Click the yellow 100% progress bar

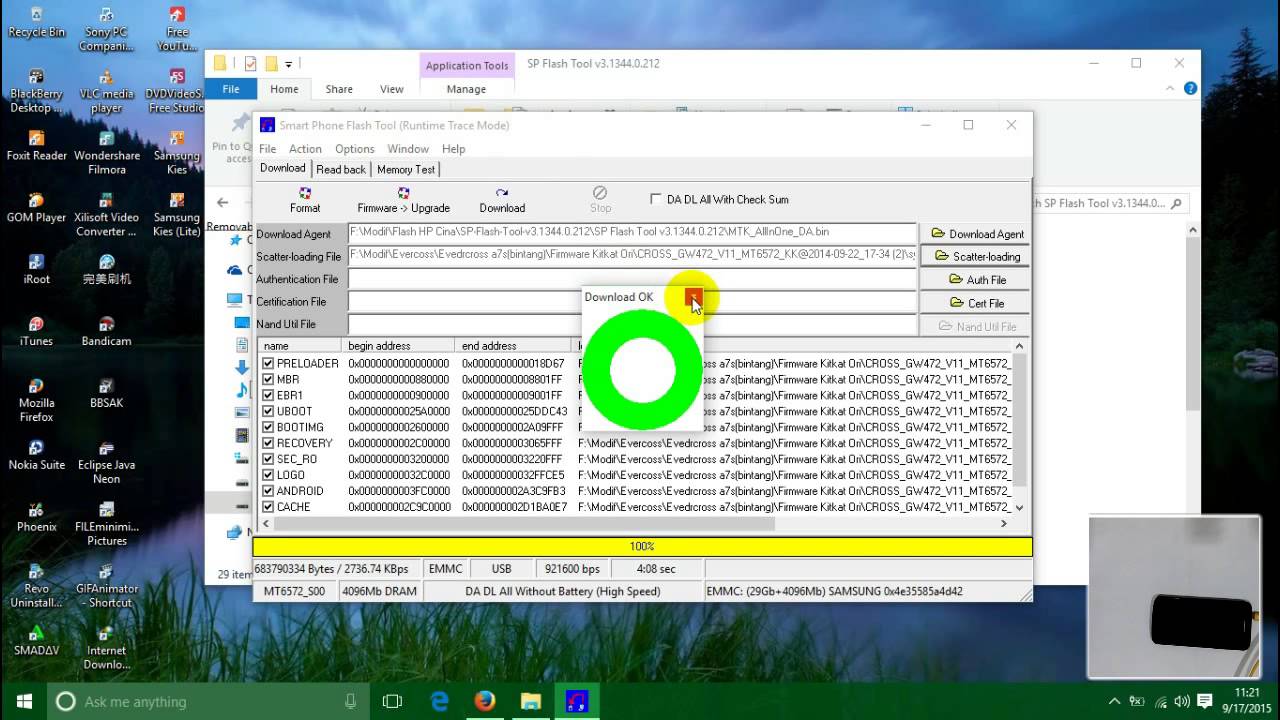click(x=642, y=546)
